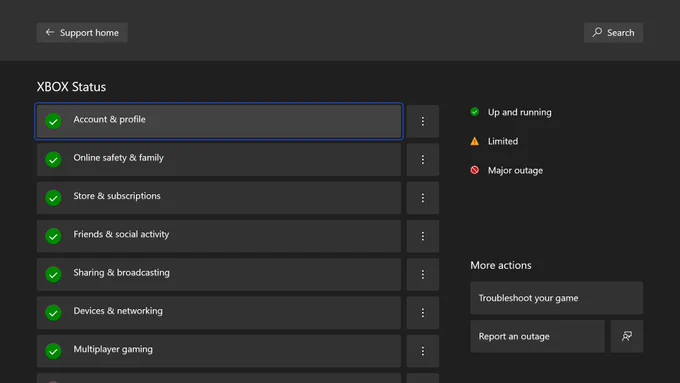The image size is (680, 383).
Task: Select the Devices & networking status row
Action: 219,313
